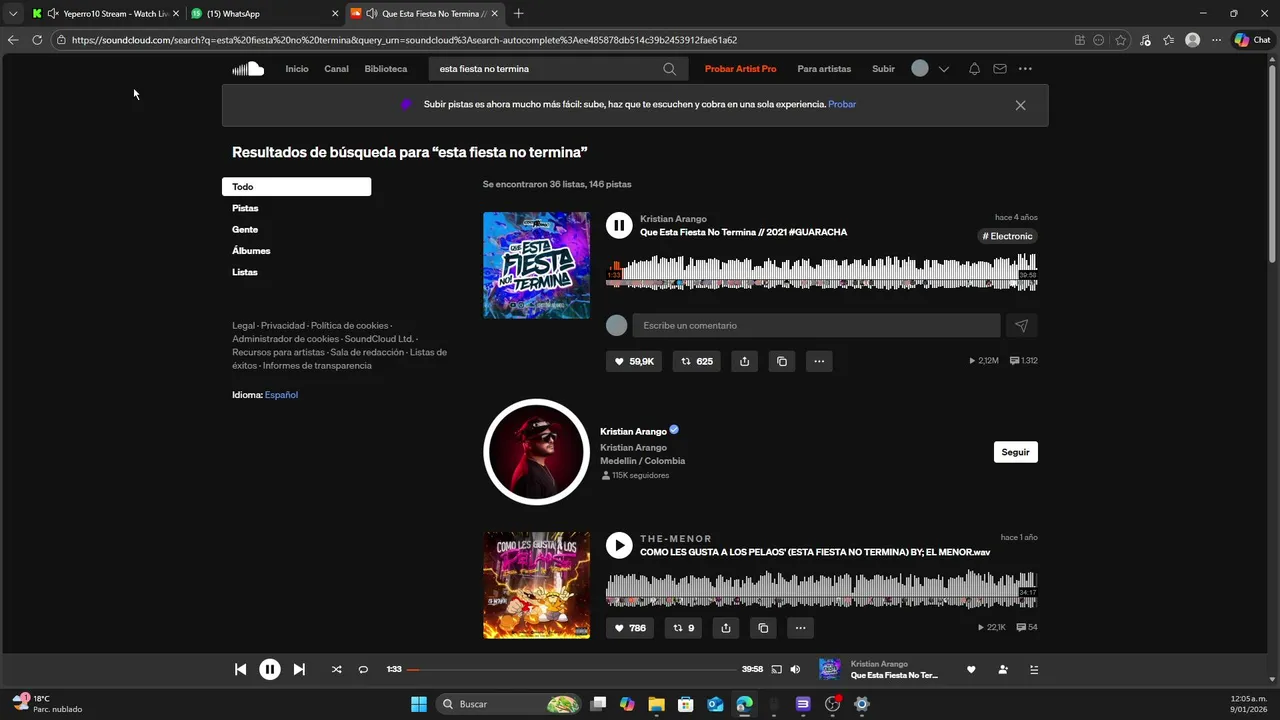Open Para artistas link
1280x720 pixels.
coord(824,69)
